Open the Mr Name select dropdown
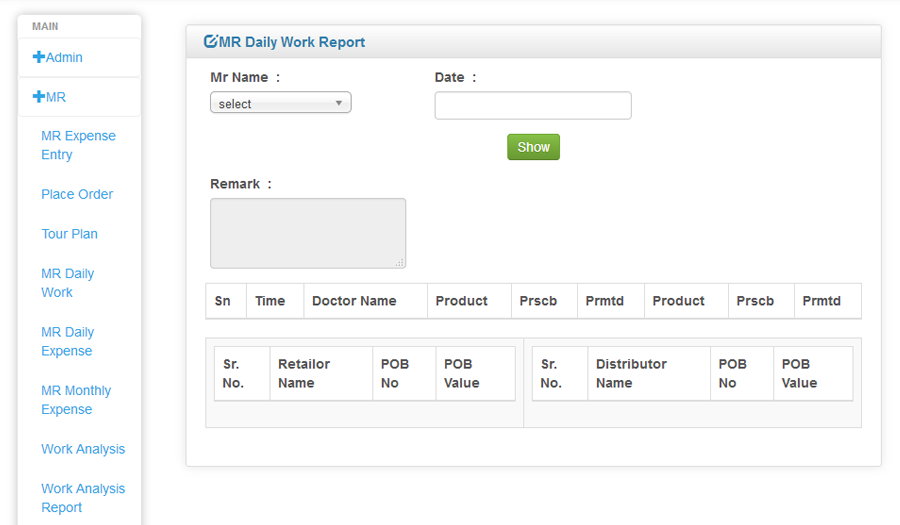The width and height of the screenshot is (900, 525). pyautogui.click(x=281, y=103)
